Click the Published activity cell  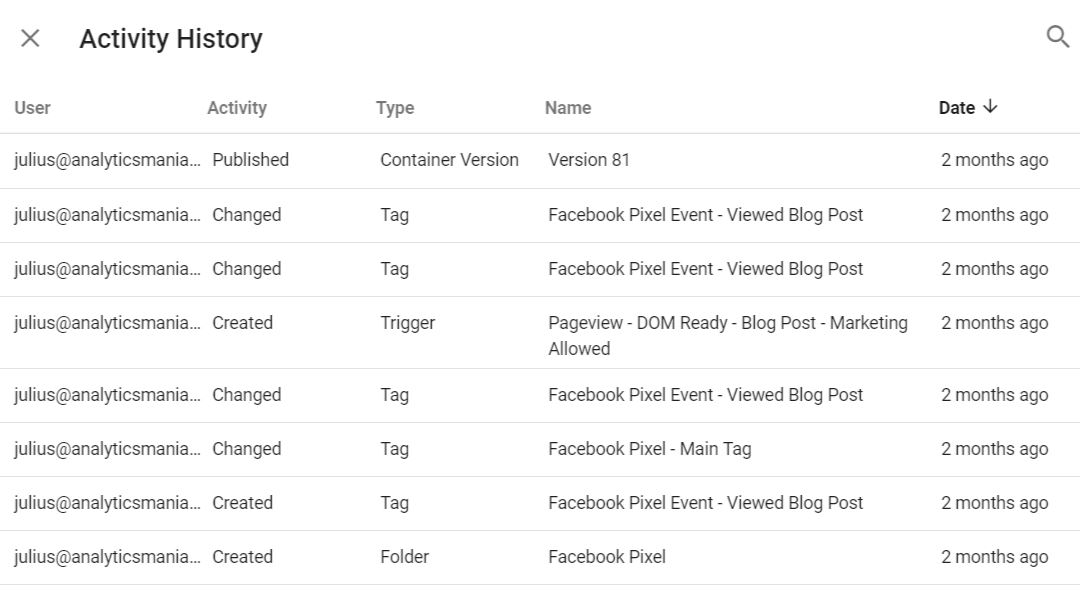(x=250, y=160)
